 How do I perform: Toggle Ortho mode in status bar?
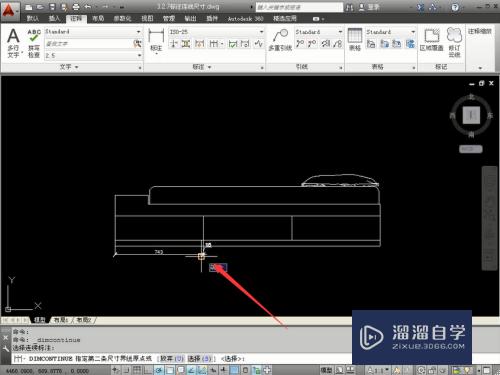coord(148,370)
